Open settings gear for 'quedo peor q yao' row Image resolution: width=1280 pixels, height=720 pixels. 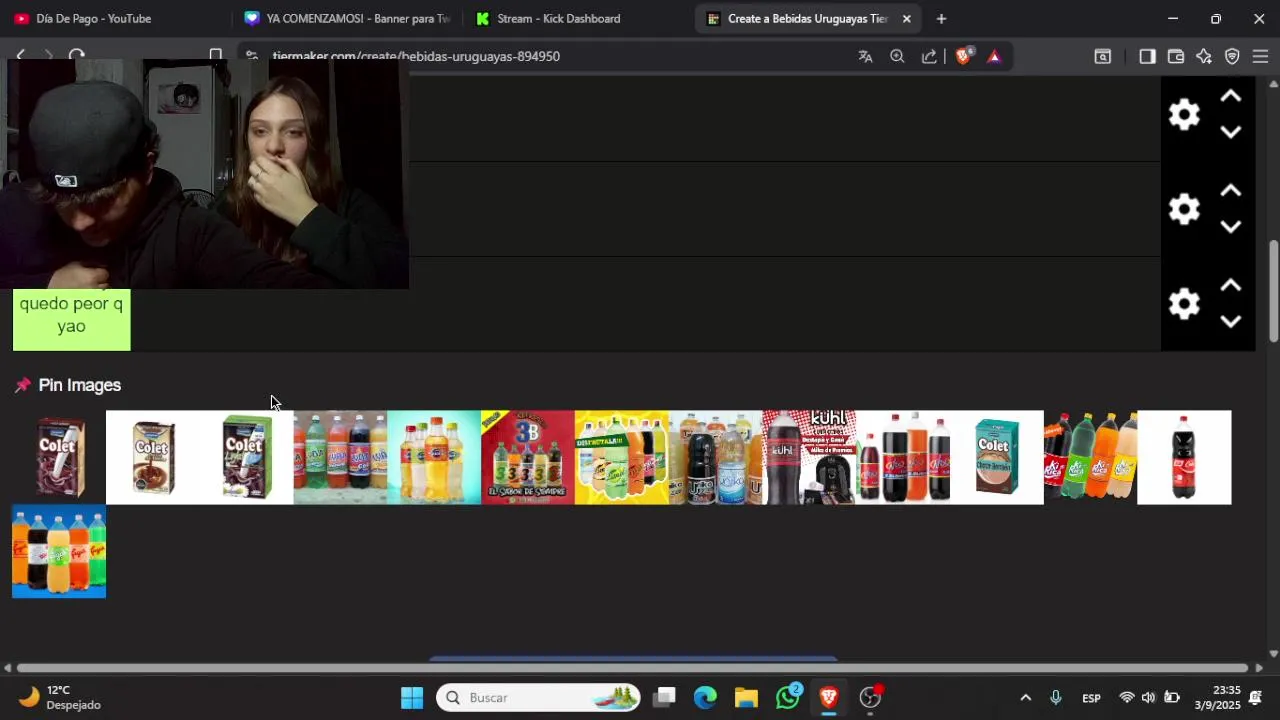[x=1184, y=304]
